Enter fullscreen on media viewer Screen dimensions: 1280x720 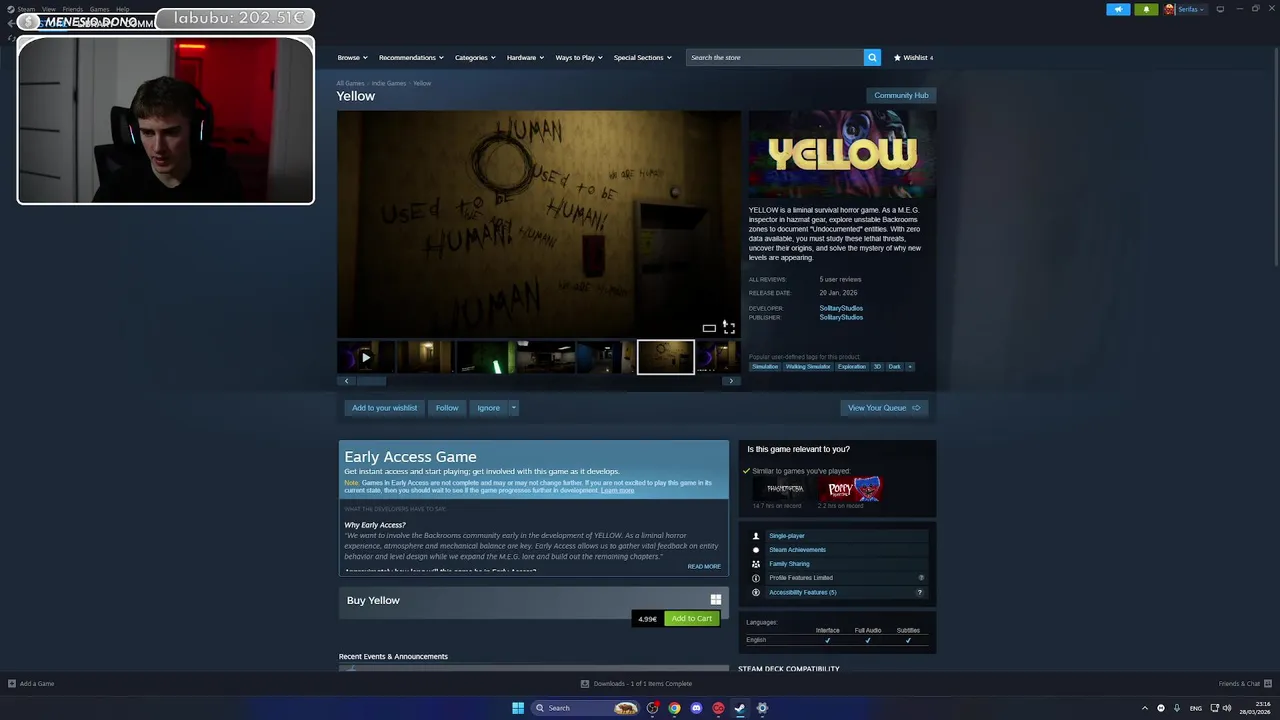pyautogui.click(x=729, y=328)
